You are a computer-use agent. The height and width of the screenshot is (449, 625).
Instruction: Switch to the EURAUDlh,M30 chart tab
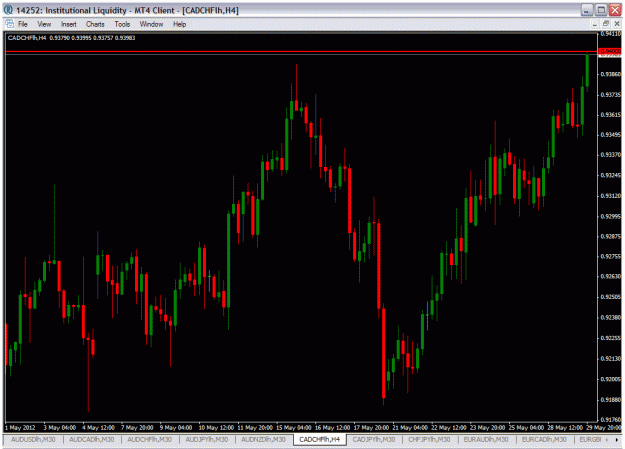(x=486, y=439)
